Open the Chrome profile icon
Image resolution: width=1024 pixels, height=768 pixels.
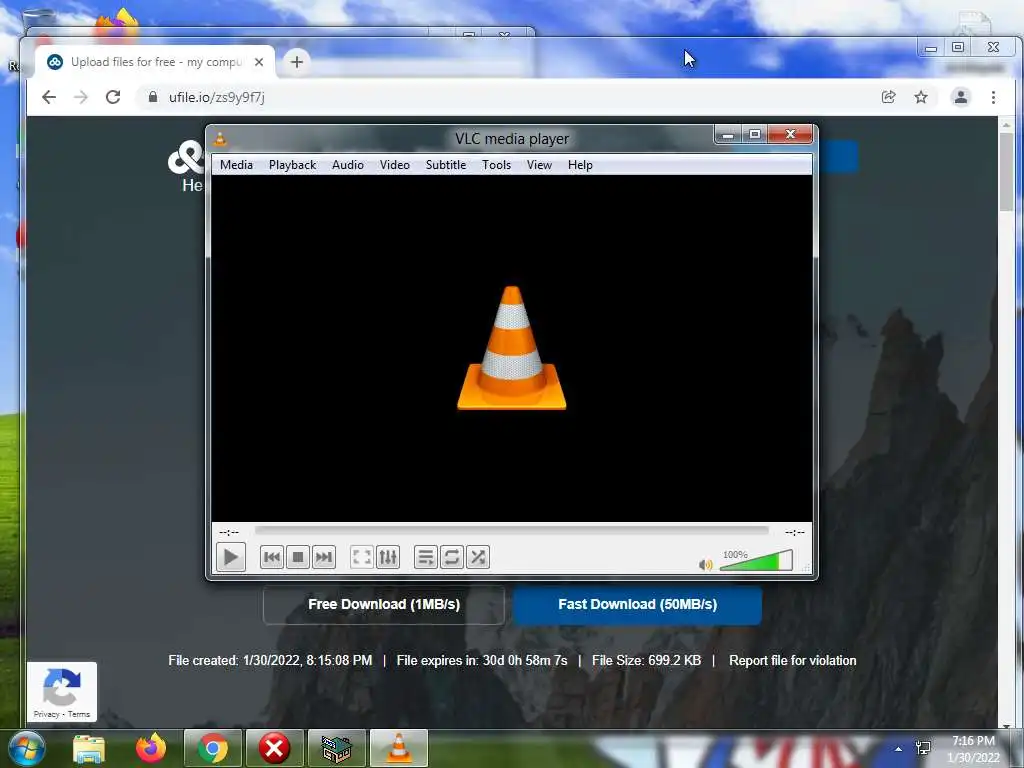[961, 97]
